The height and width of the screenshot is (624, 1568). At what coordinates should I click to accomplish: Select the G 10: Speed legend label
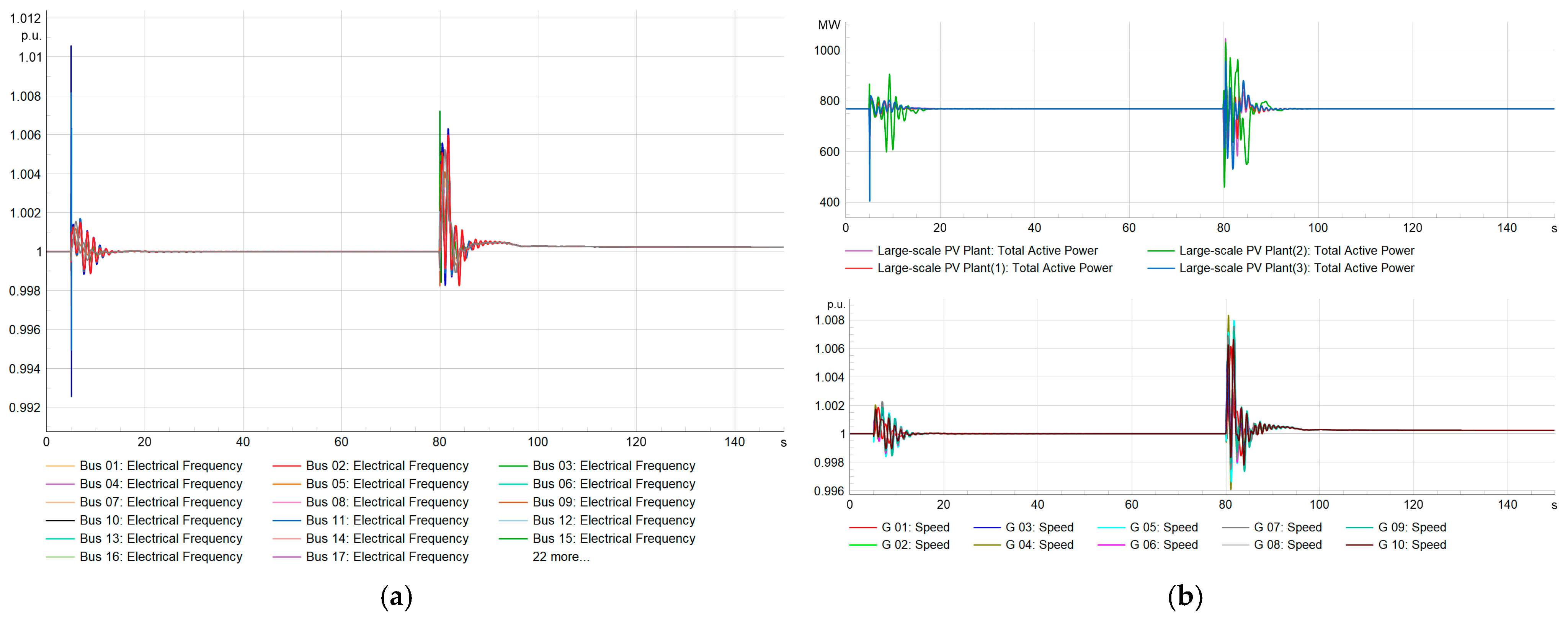(1411, 545)
